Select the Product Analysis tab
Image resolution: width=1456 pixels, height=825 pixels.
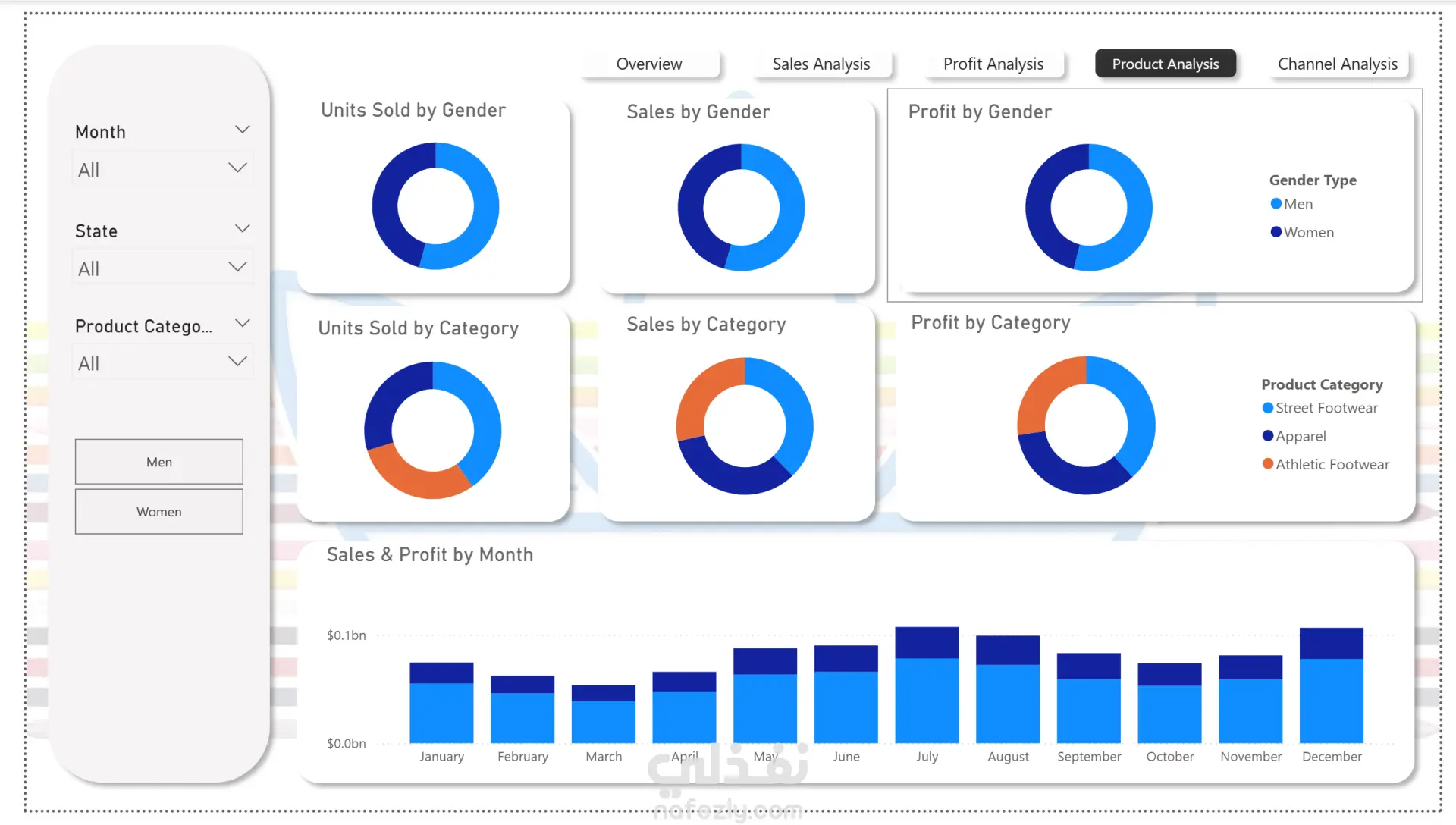1166,64
